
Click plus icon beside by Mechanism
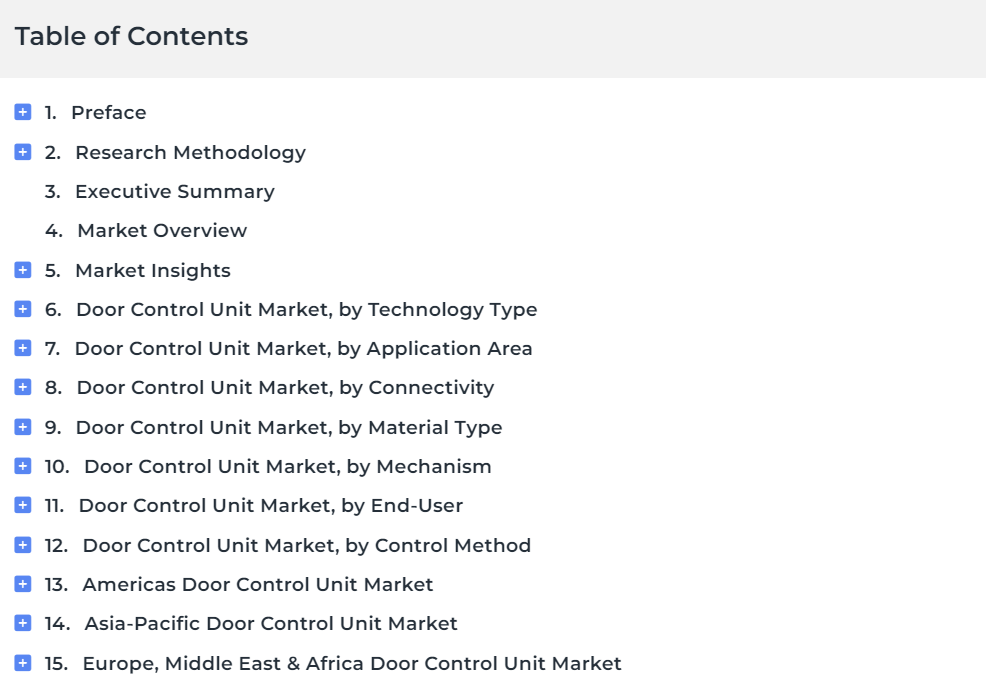[23, 466]
